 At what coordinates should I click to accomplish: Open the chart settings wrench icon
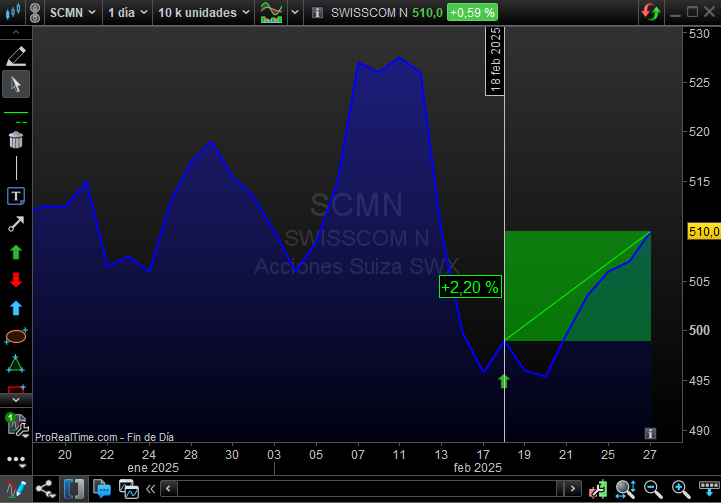point(17,424)
